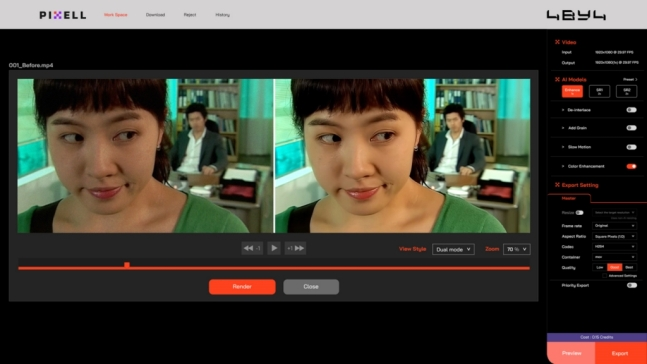This screenshot has height=364, width=647.
Task: Click the Render button
Action: pyautogui.click(x=242, y=286)
